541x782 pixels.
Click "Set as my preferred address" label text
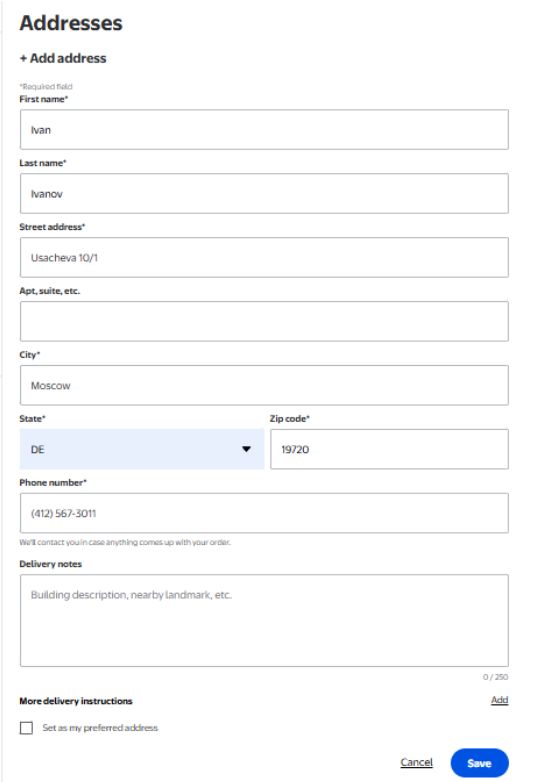(x=100, y=728)
